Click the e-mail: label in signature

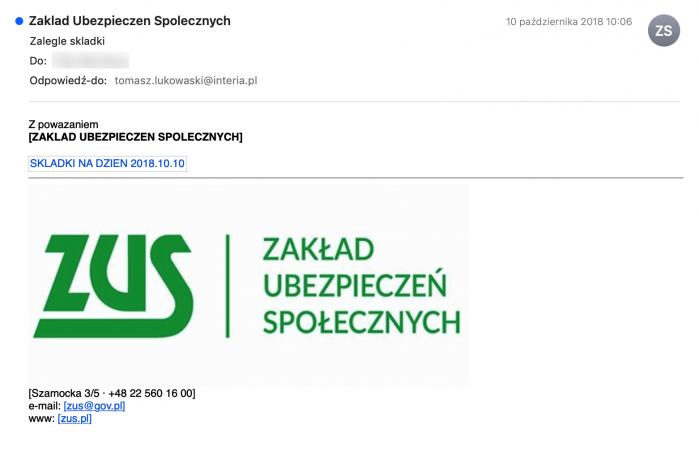point(45,406)
